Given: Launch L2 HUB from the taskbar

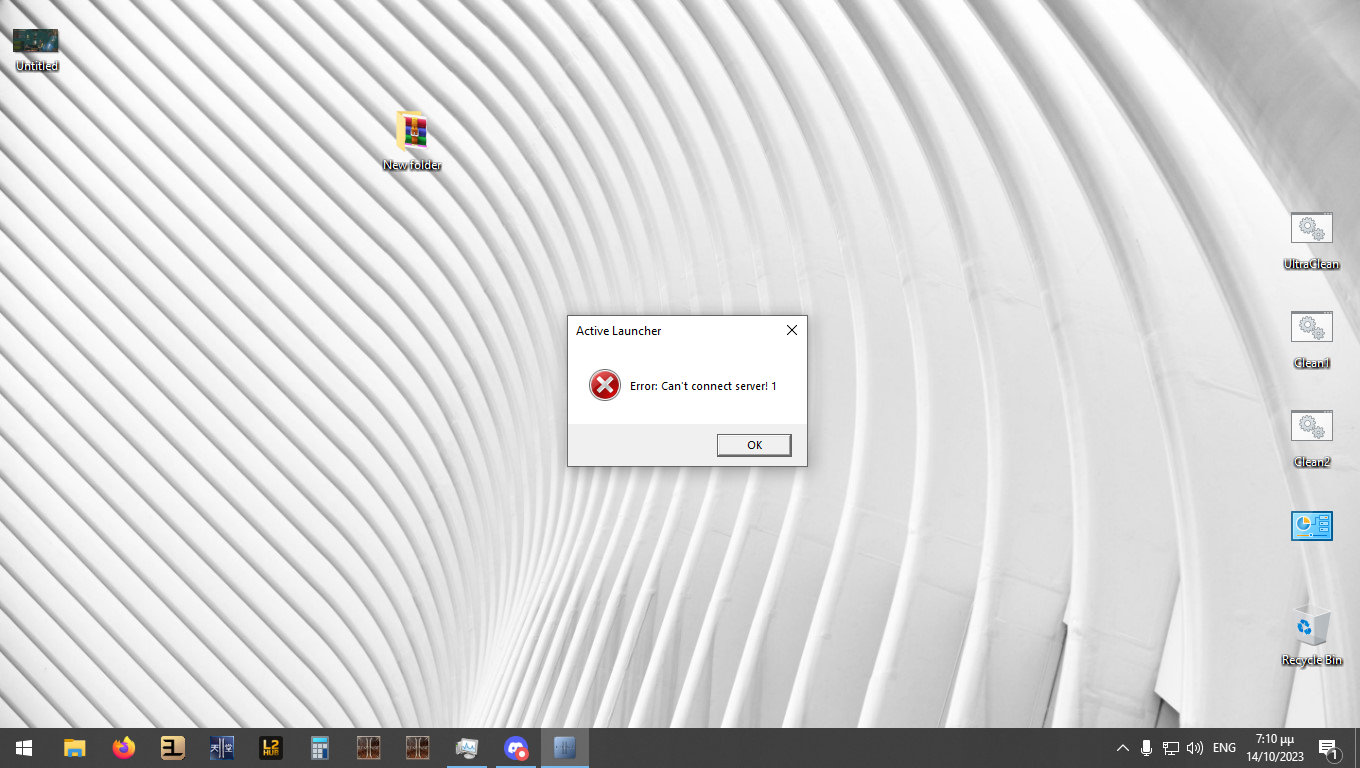Looking at the screenshot, I should pos(271,748).
